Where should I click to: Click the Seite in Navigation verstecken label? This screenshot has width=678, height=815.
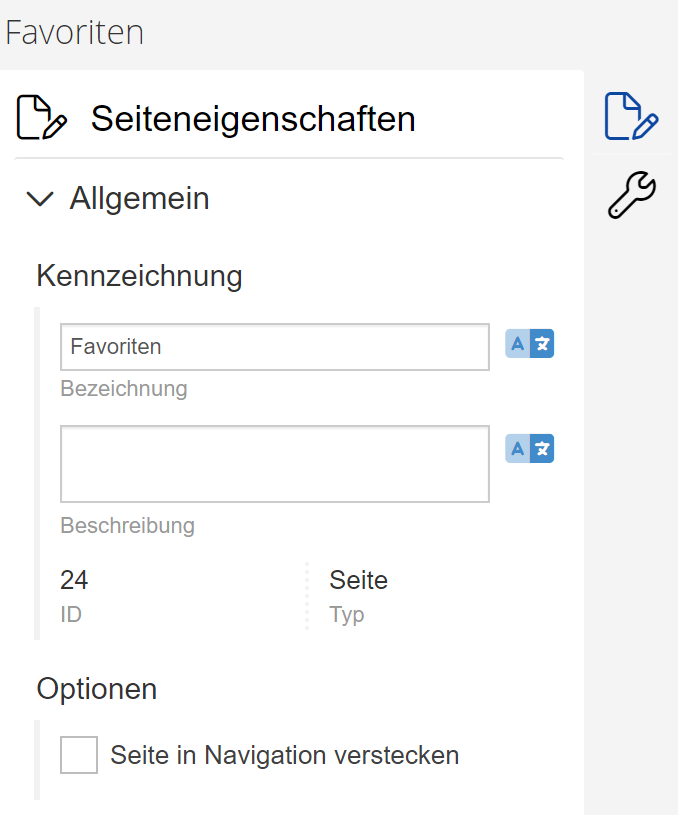(284, 755)
